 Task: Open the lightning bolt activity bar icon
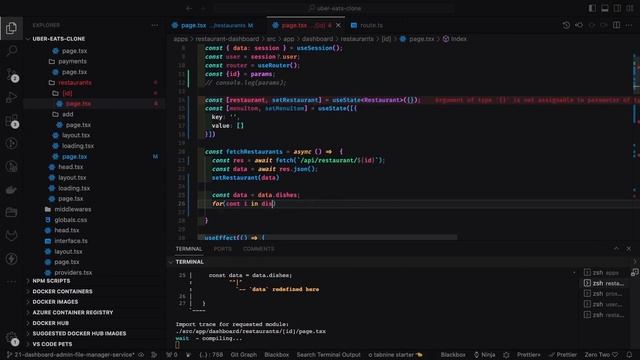11,258
